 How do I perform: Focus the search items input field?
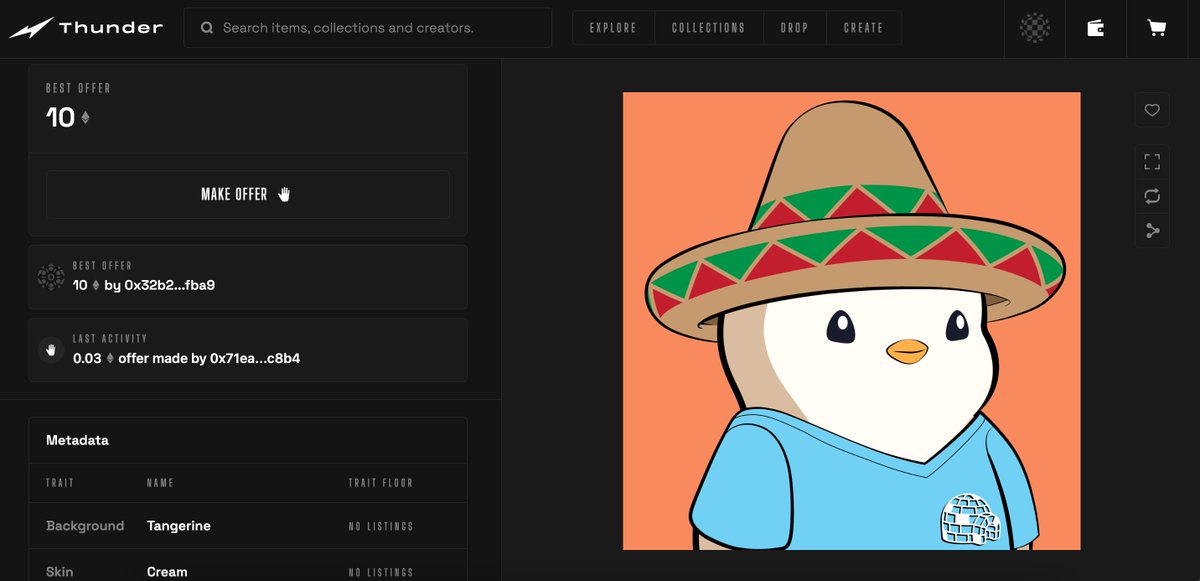point(367,28)
